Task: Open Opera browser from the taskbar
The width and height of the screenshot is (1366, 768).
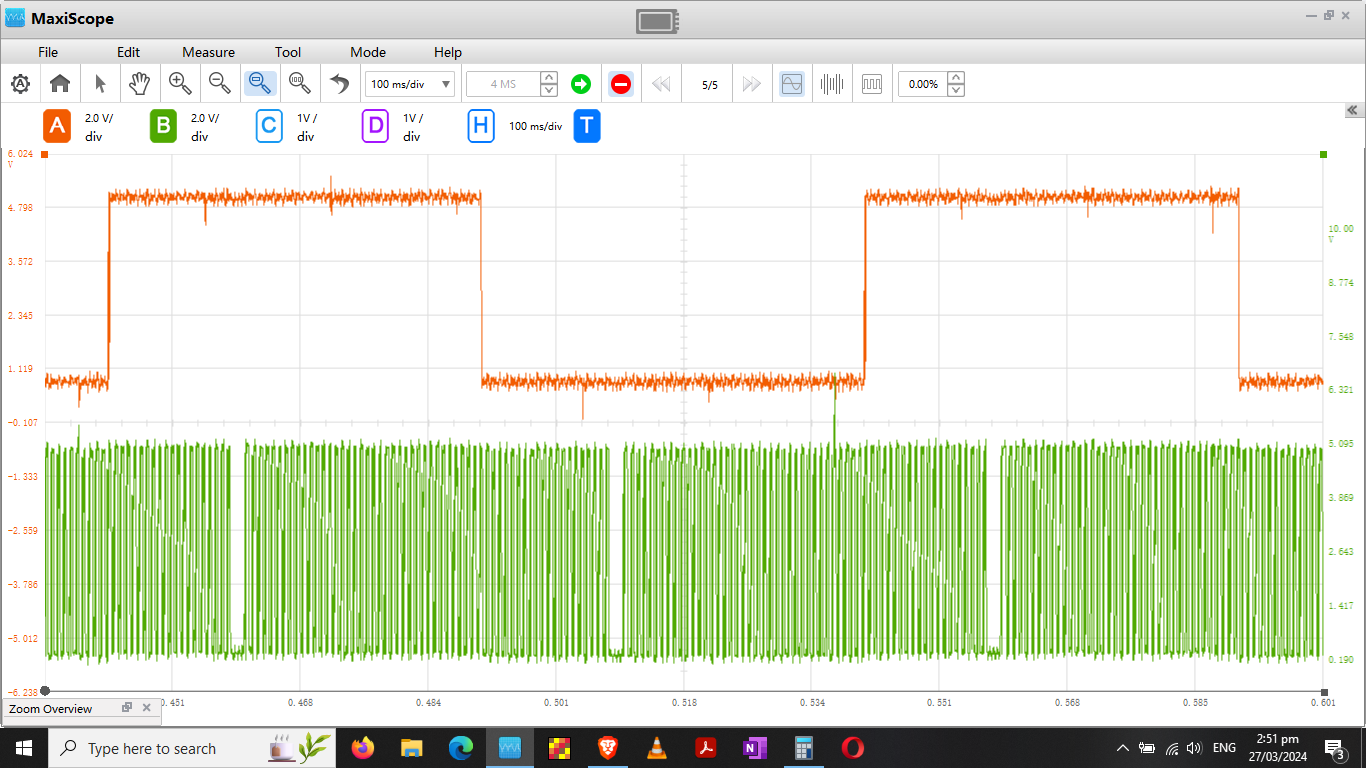Action: coord(853,748)
